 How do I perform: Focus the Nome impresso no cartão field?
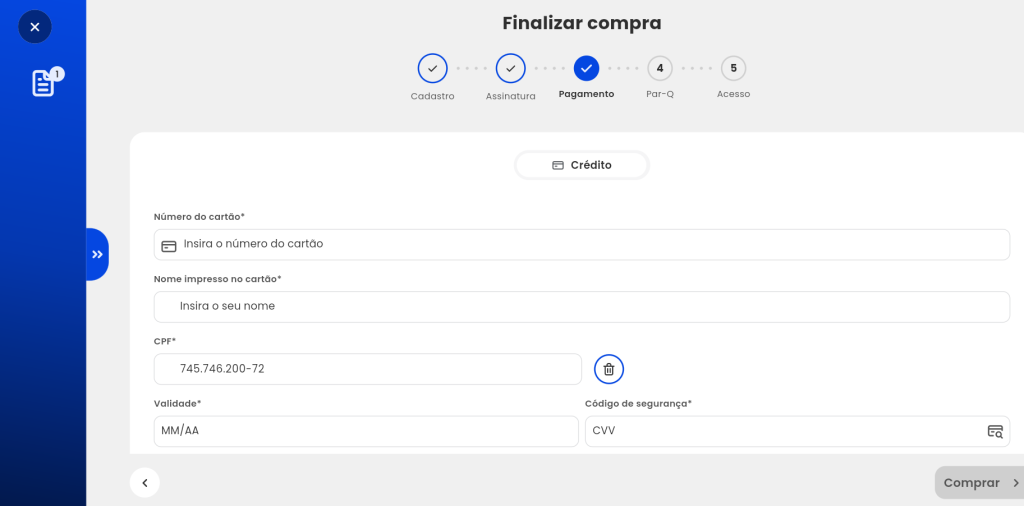582,307
